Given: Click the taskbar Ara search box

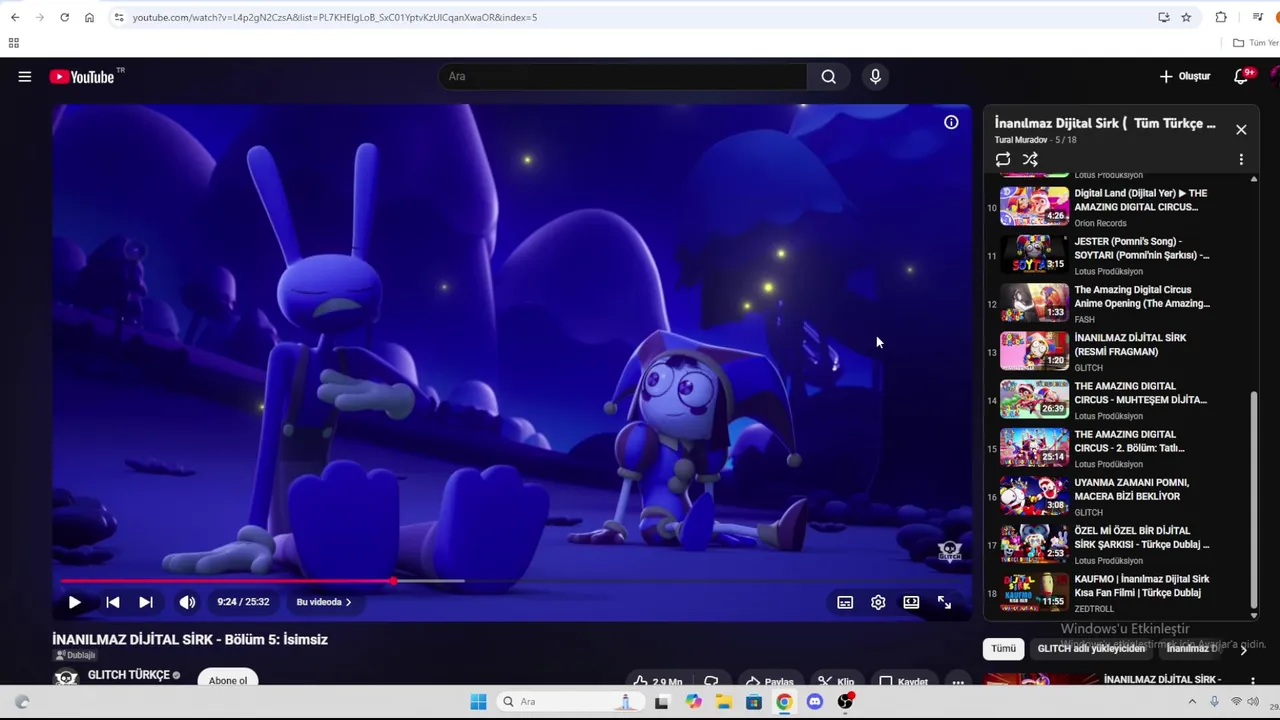Looking at the screenshot, I should (x=570, y=702).
